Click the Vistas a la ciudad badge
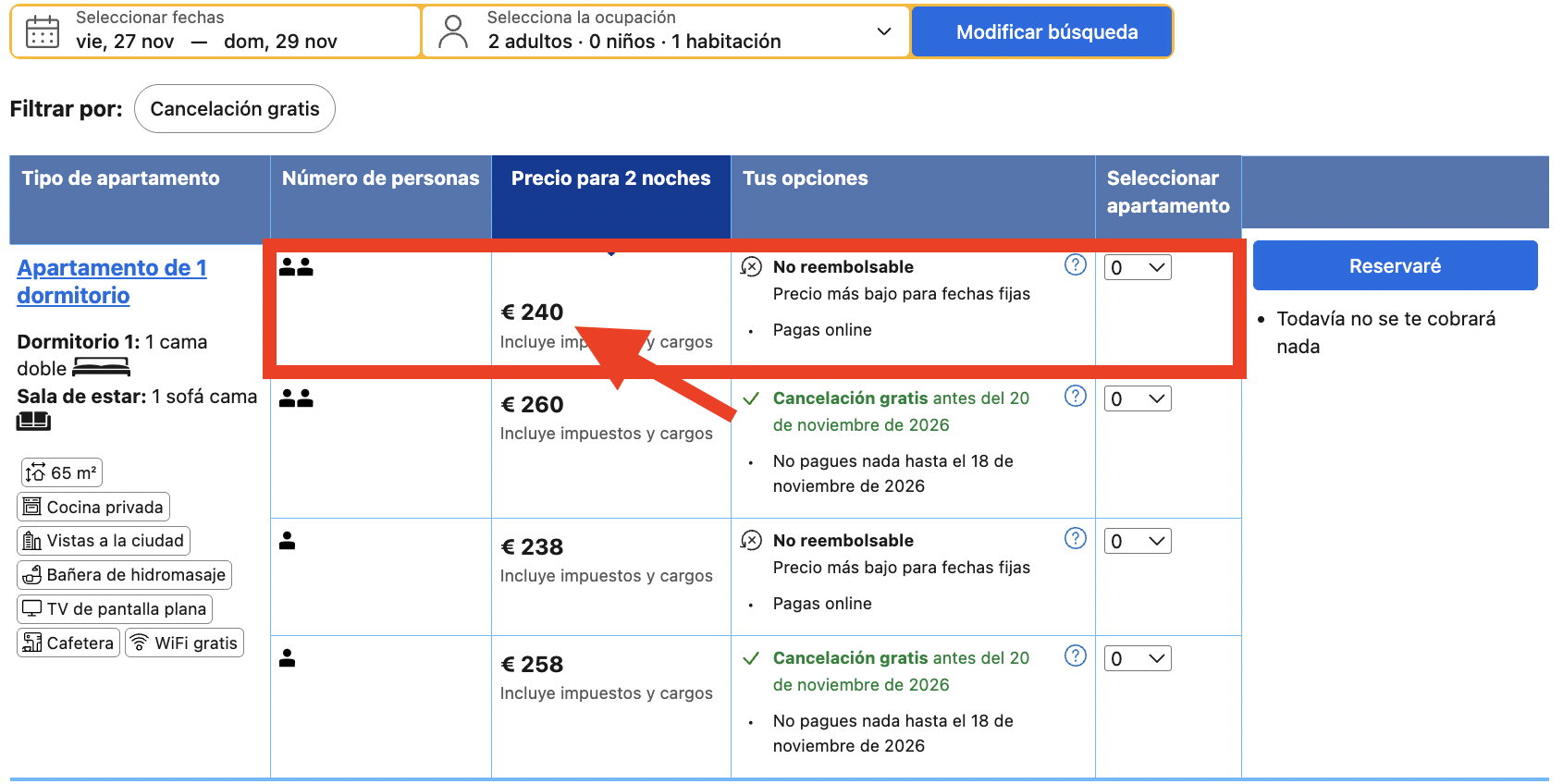This screenshot has height=784, width=1563. (x=104, y=541)
